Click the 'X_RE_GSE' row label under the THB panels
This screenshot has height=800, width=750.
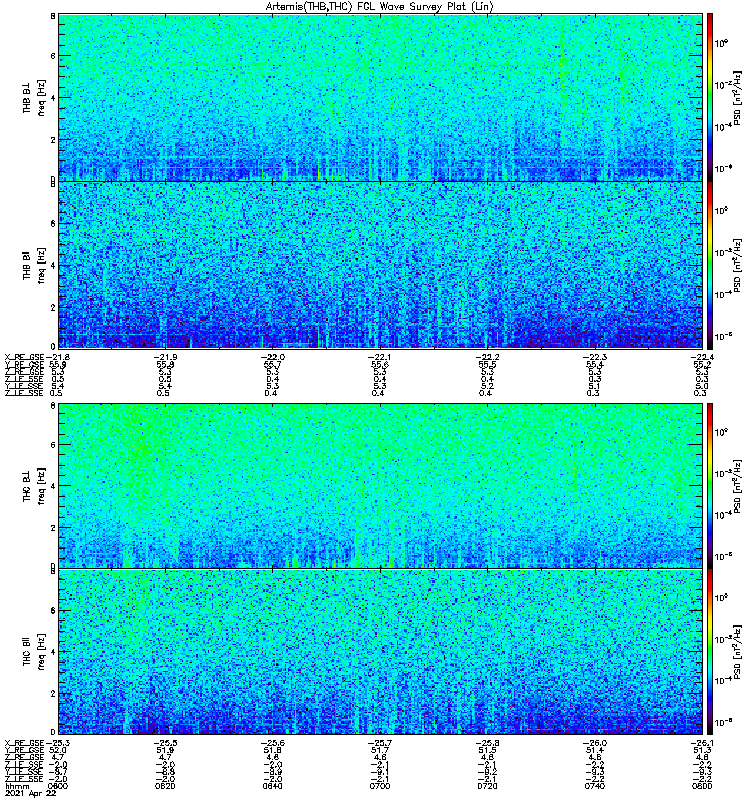coord(24,358)
